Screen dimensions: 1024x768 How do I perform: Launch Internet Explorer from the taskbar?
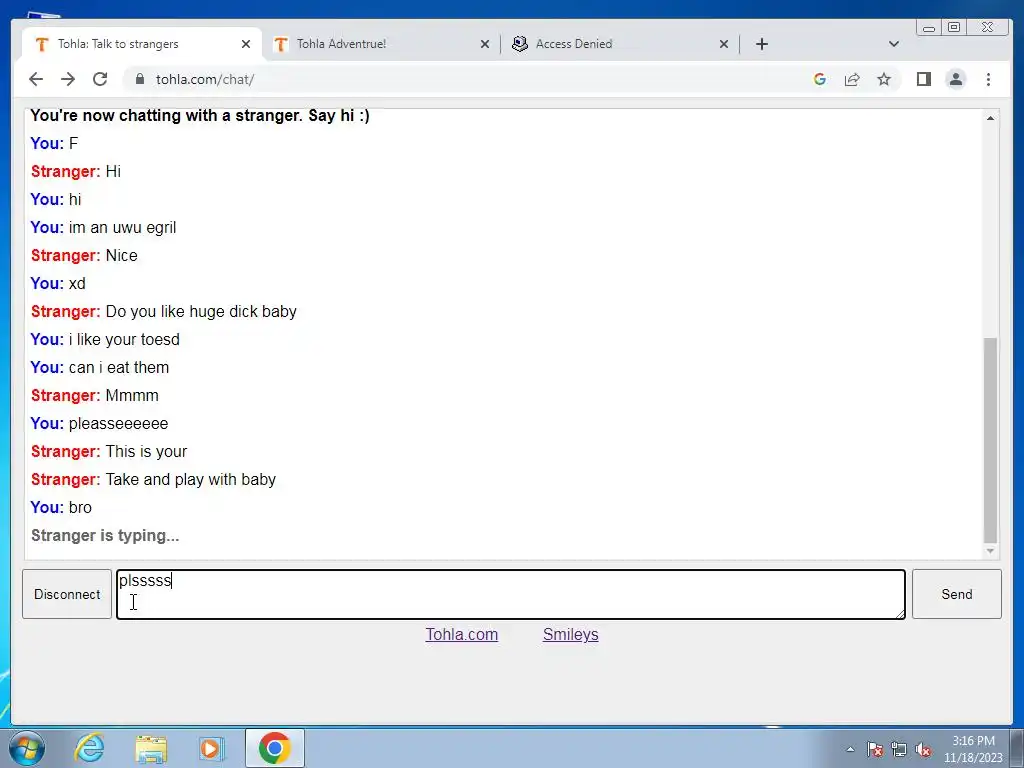tap(89, 748)
